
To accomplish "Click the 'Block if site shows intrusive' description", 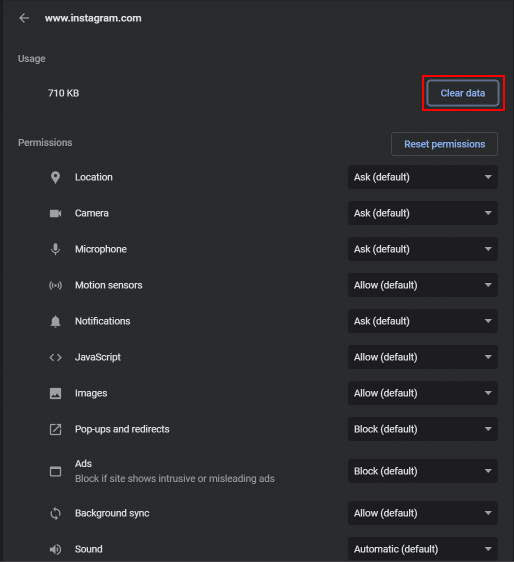I will pos(175,478).
